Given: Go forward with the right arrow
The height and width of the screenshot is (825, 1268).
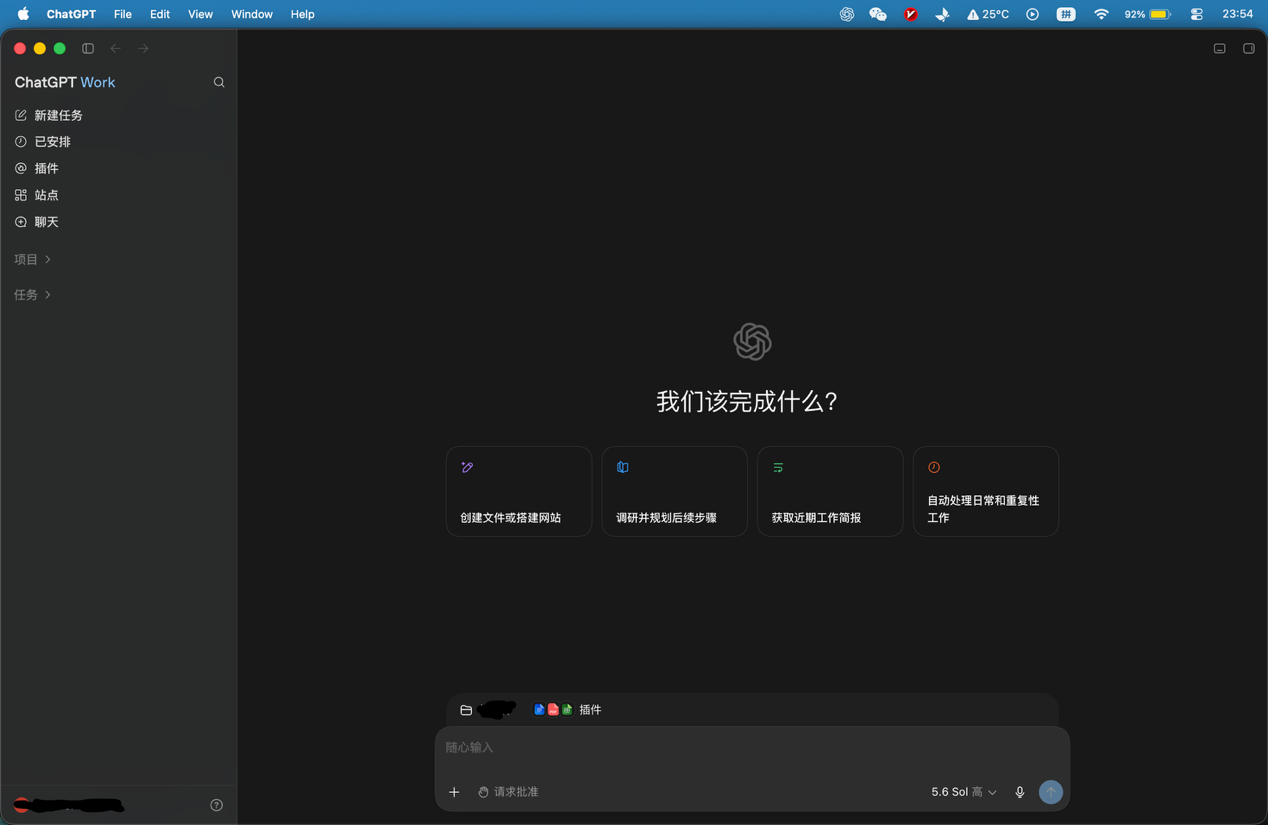Looking at the screenshot, I should tap(143, 48).
